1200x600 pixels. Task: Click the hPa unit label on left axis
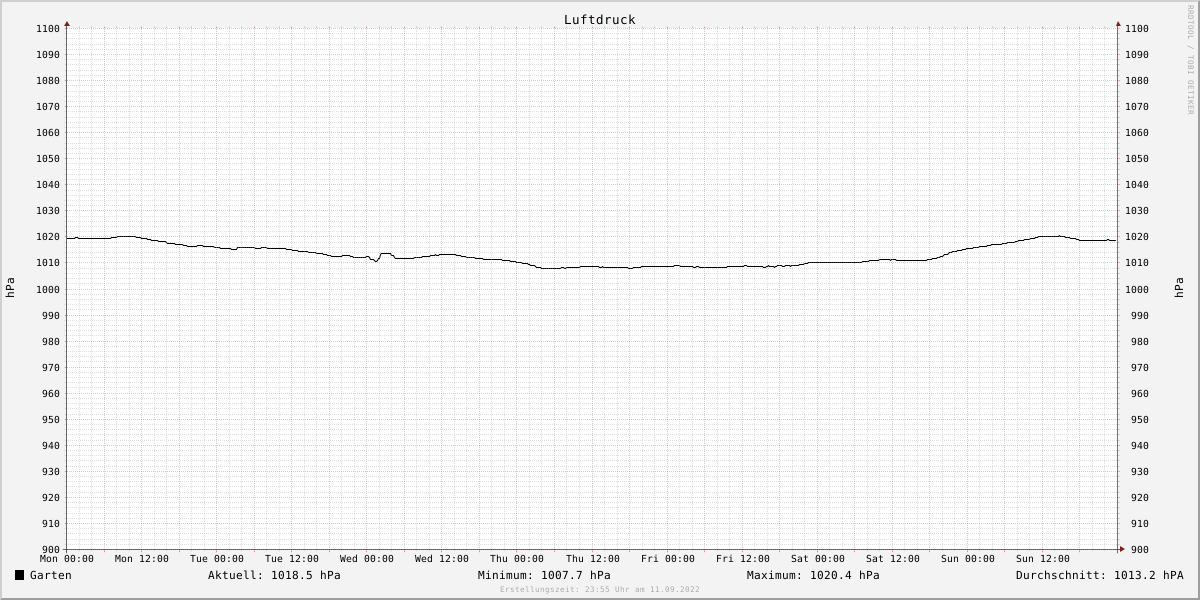(10, 288)
